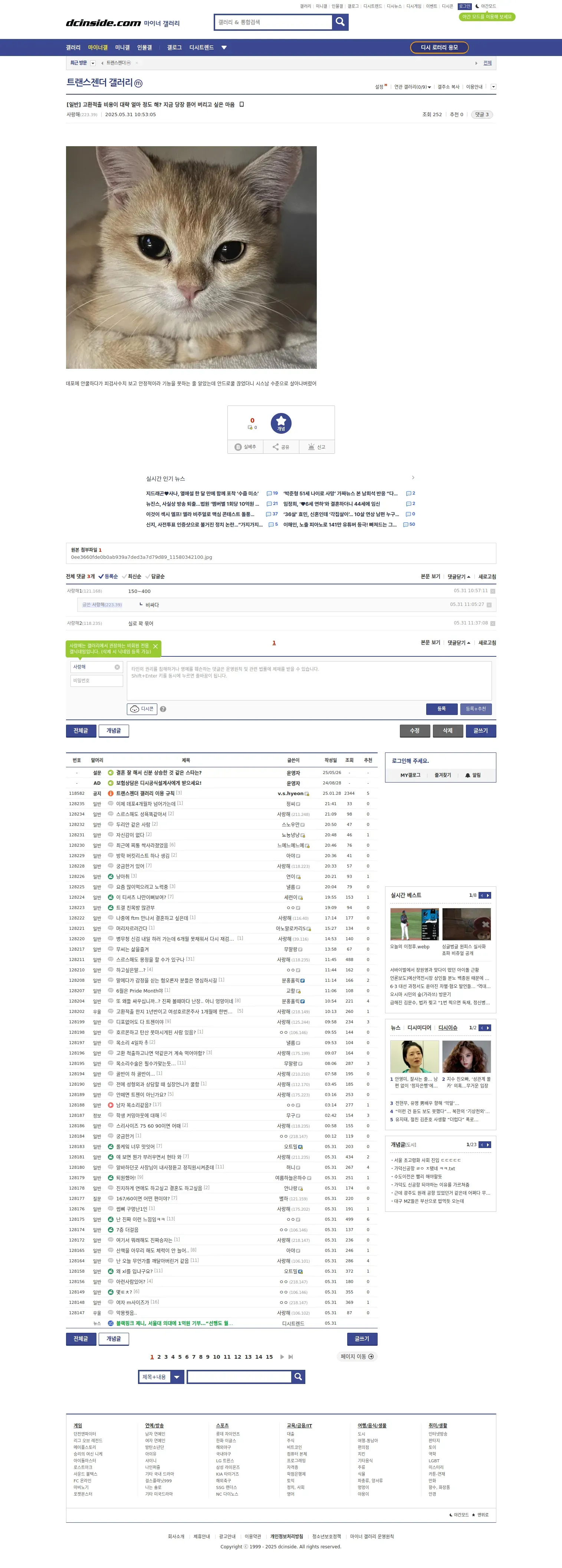Open 실시간 인기 뉴스 more arrow
The image size is (562, 1568).
(413, 478)
